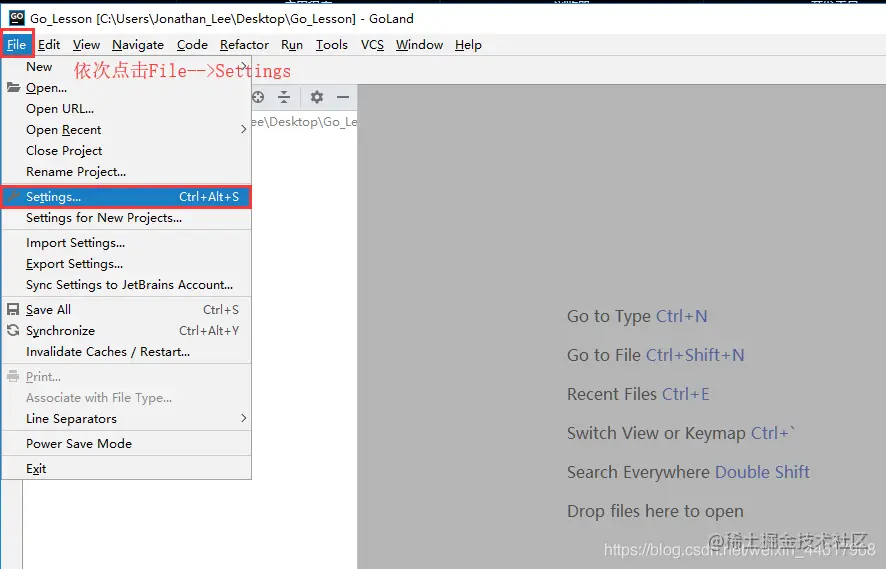
Task: Open the Edit menu
Action: click(49, 45)
